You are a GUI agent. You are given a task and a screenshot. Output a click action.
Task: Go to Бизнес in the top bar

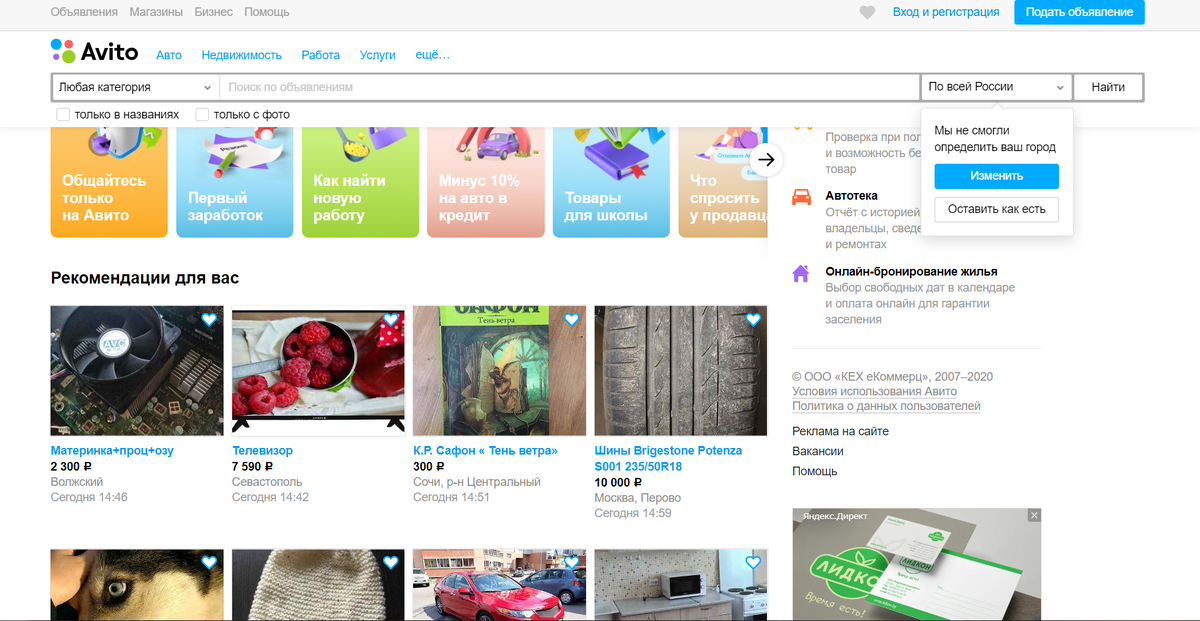(x=213, y=12)
